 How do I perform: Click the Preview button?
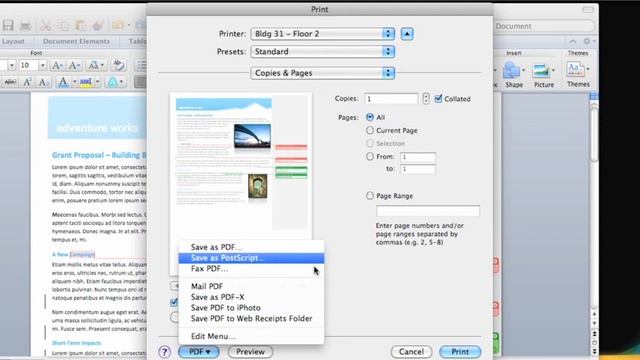pos(250,352)
